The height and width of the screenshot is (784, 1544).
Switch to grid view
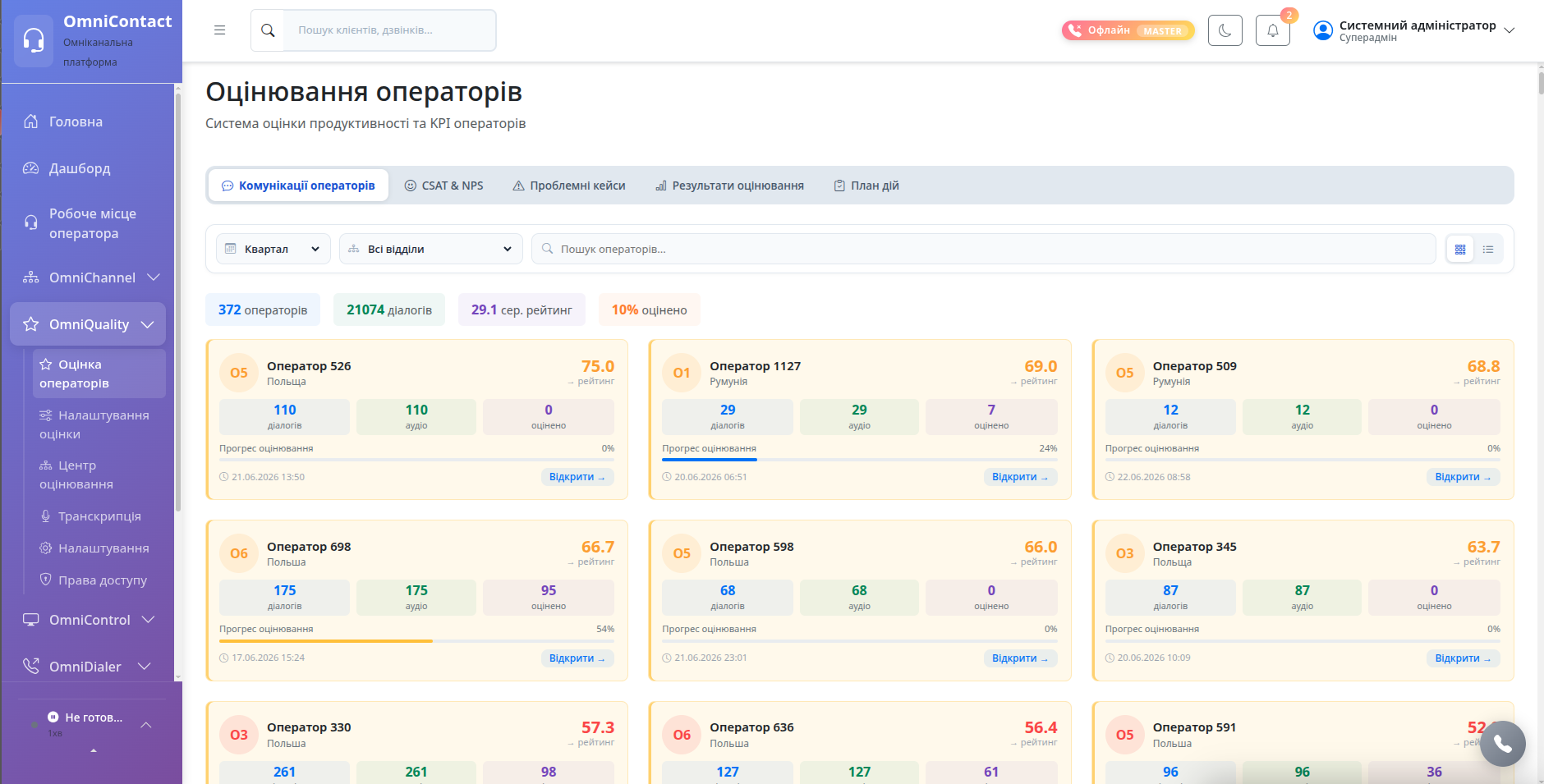pyautogui.click(x=1460, y=249)
